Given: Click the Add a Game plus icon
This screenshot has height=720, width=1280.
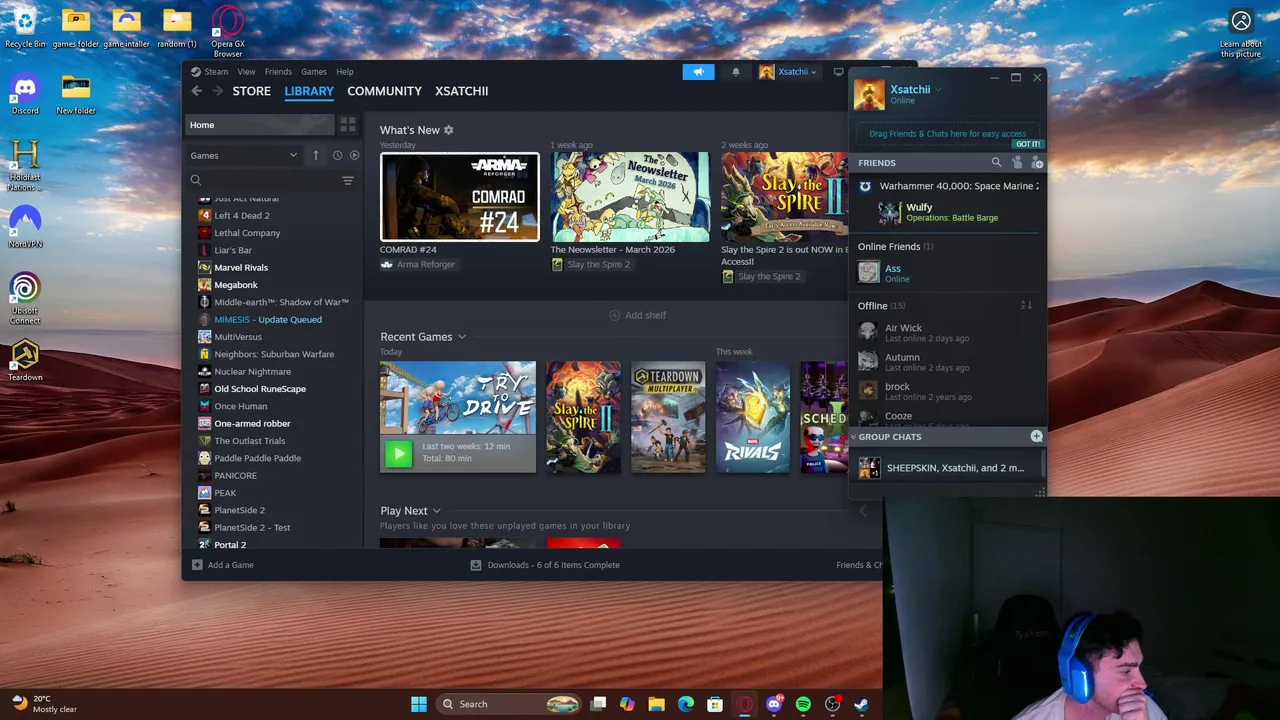Looking at the screenshot, I should point(195,565).
